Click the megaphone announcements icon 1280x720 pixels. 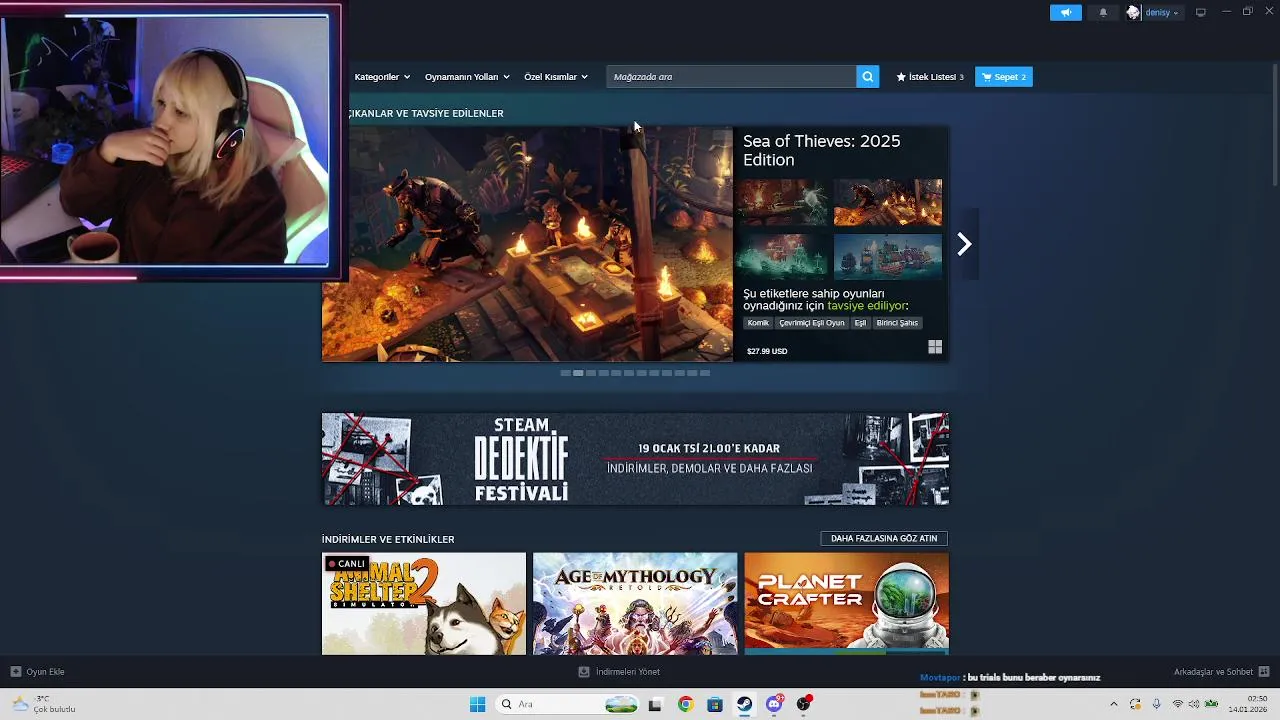coord(1065,12)
